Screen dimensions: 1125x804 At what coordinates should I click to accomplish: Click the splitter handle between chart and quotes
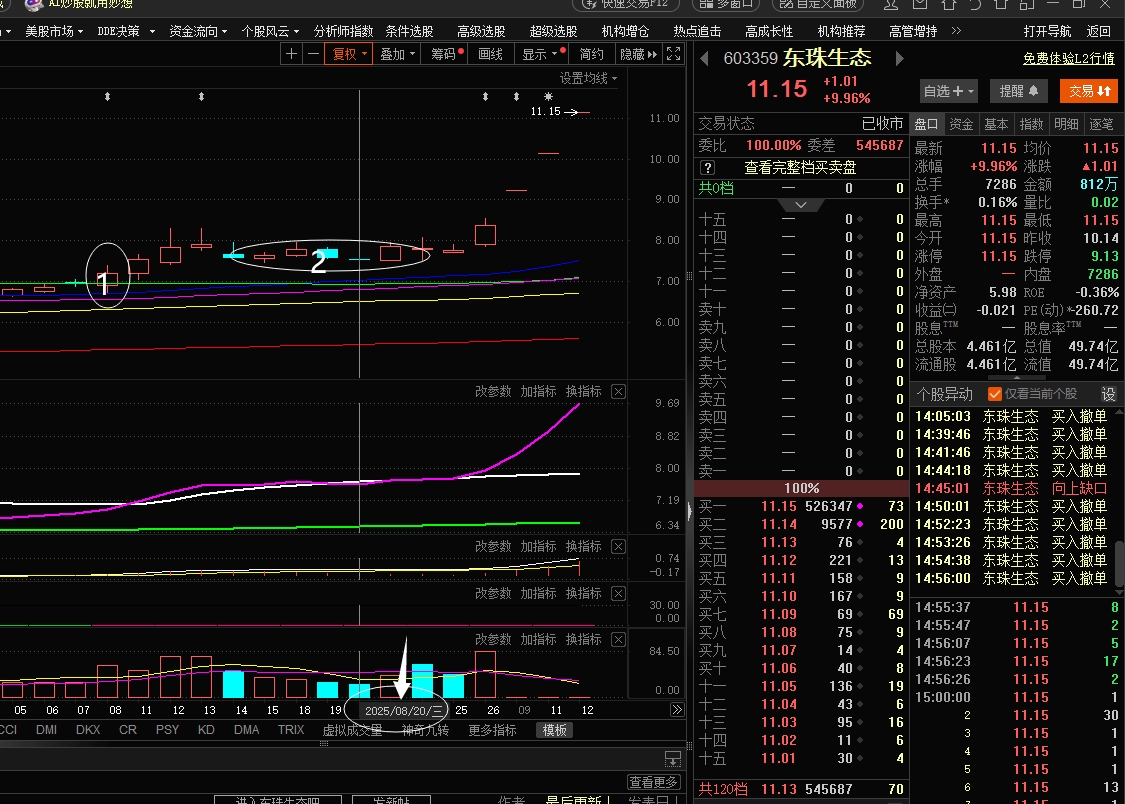[x=689, y=511]
